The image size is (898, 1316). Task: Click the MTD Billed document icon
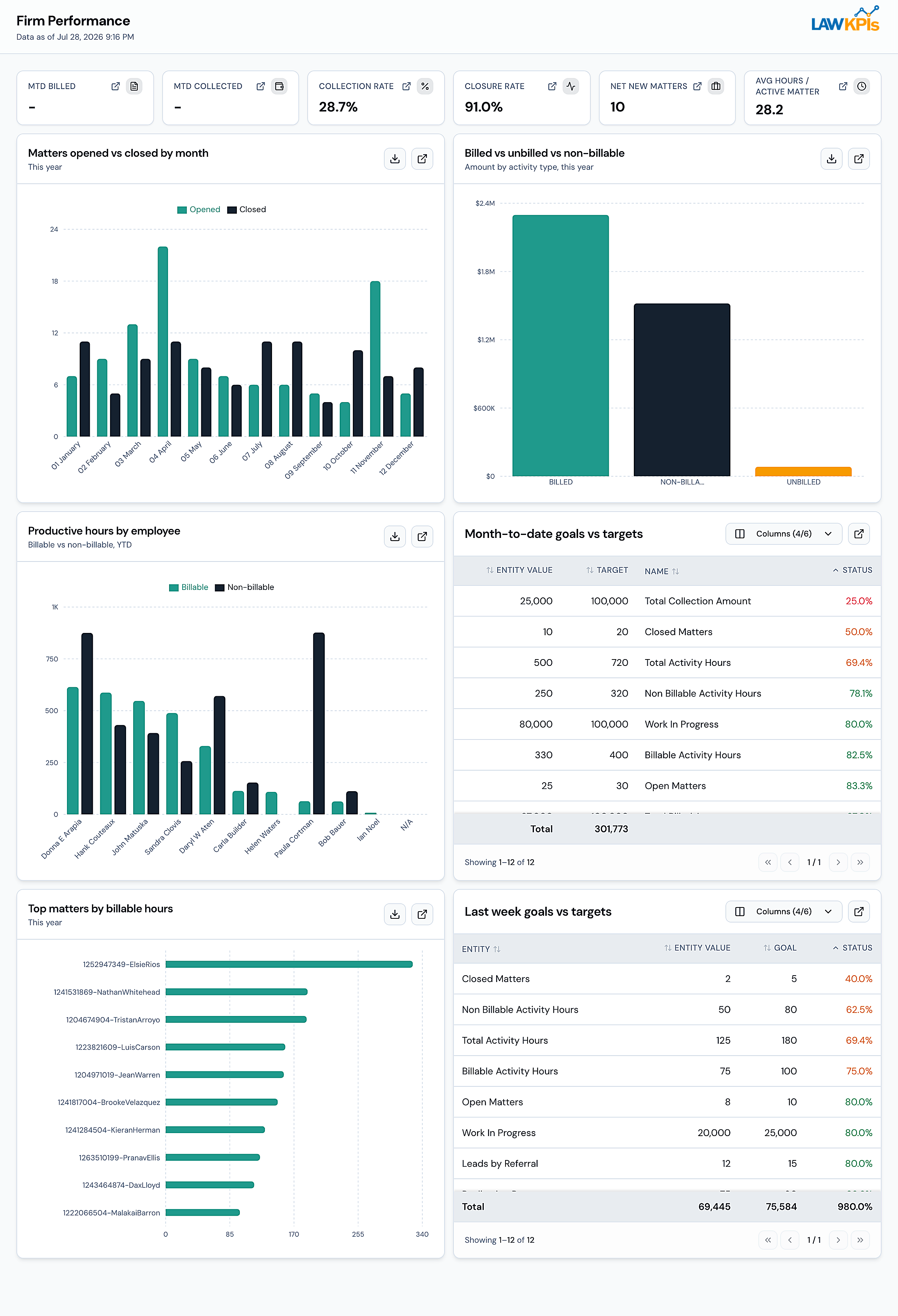click(134, 86)
